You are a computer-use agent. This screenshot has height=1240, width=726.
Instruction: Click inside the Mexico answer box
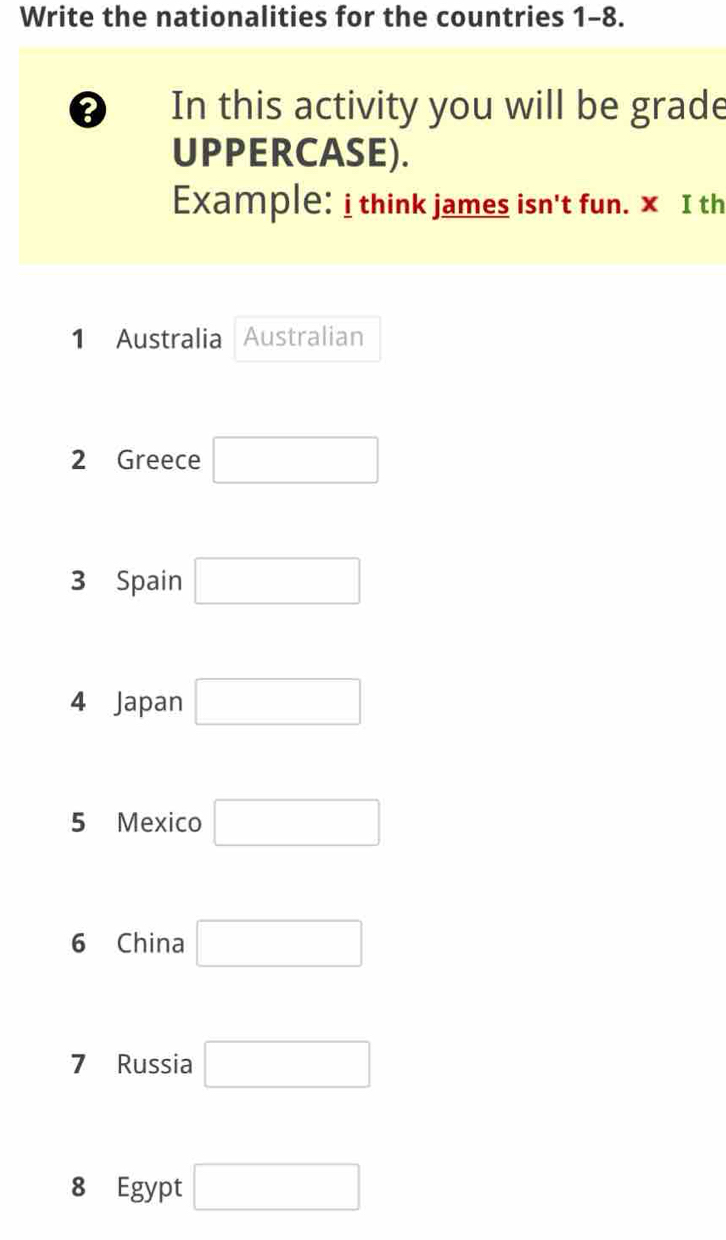coord(296,822)
